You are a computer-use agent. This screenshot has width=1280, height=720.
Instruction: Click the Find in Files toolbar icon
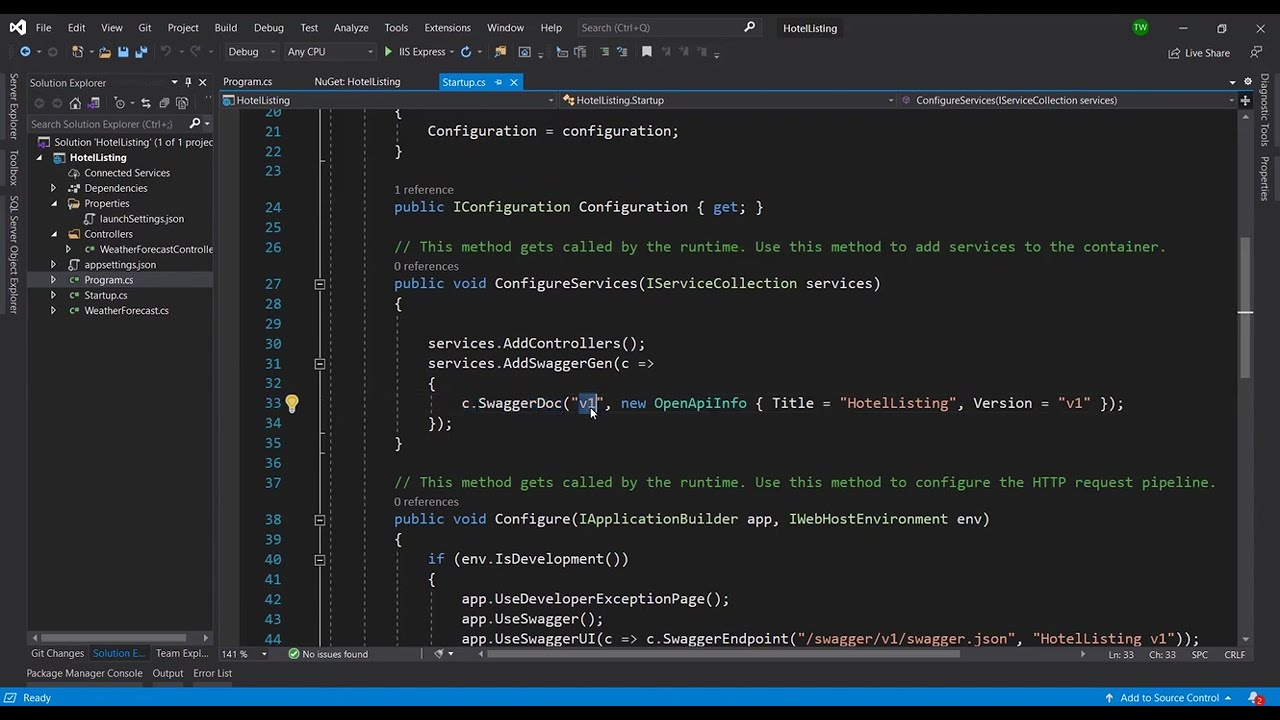click(x=500, y=52)
